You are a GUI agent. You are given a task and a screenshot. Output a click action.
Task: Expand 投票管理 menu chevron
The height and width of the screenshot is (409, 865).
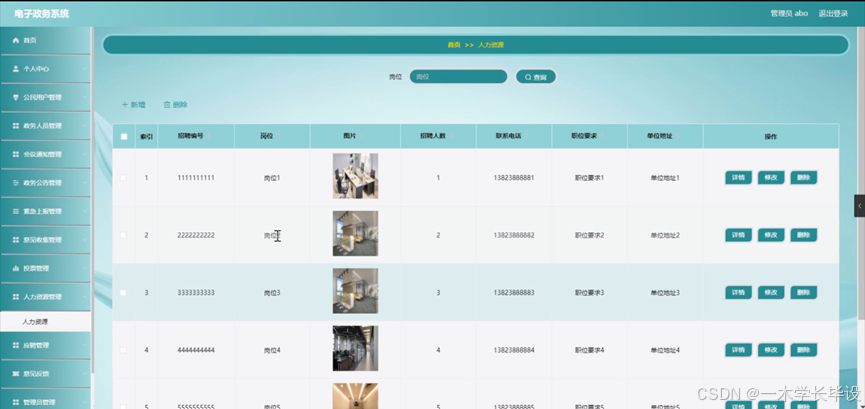coord(84,268)
